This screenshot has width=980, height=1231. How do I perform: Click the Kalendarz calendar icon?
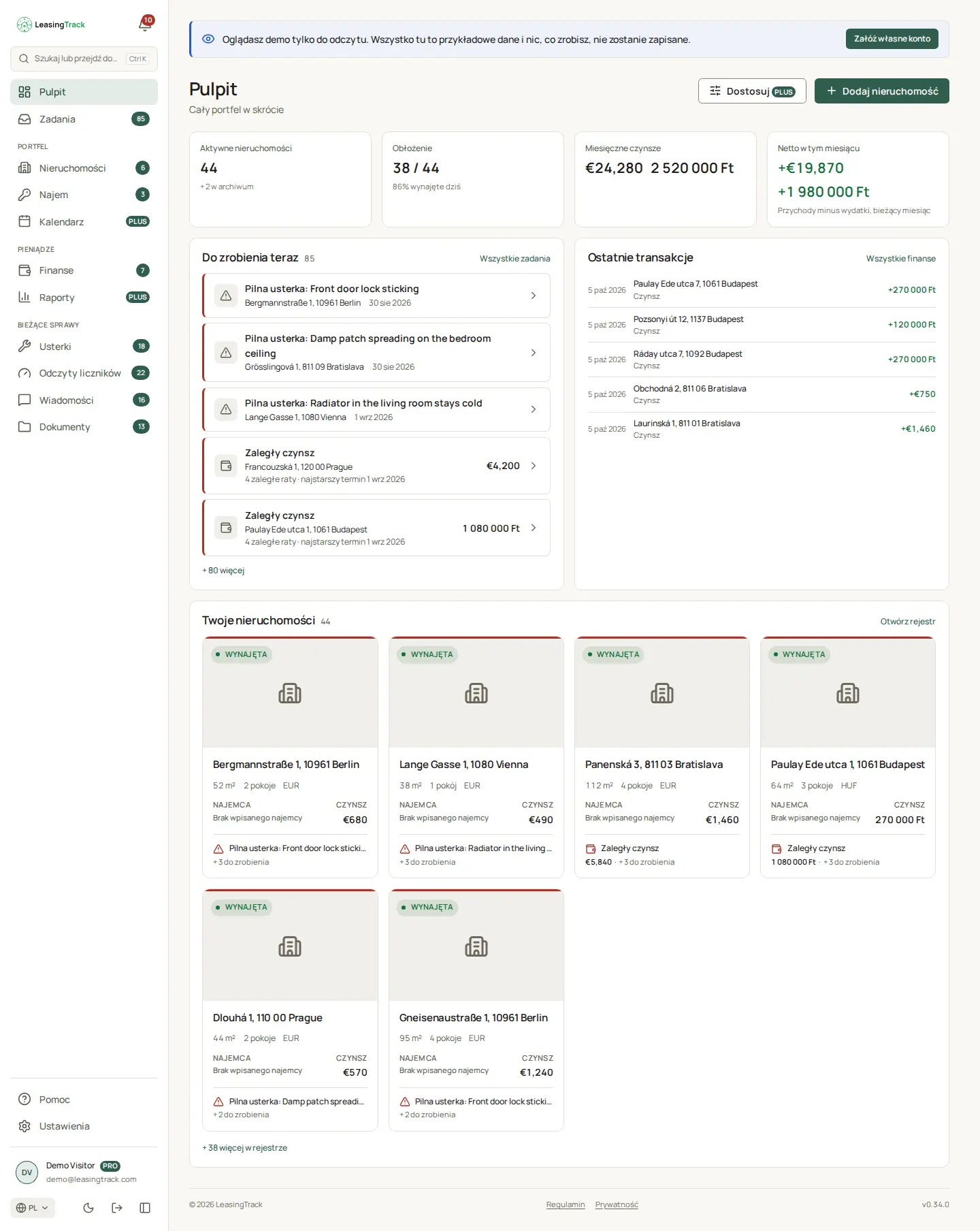[x=24, y=221]
